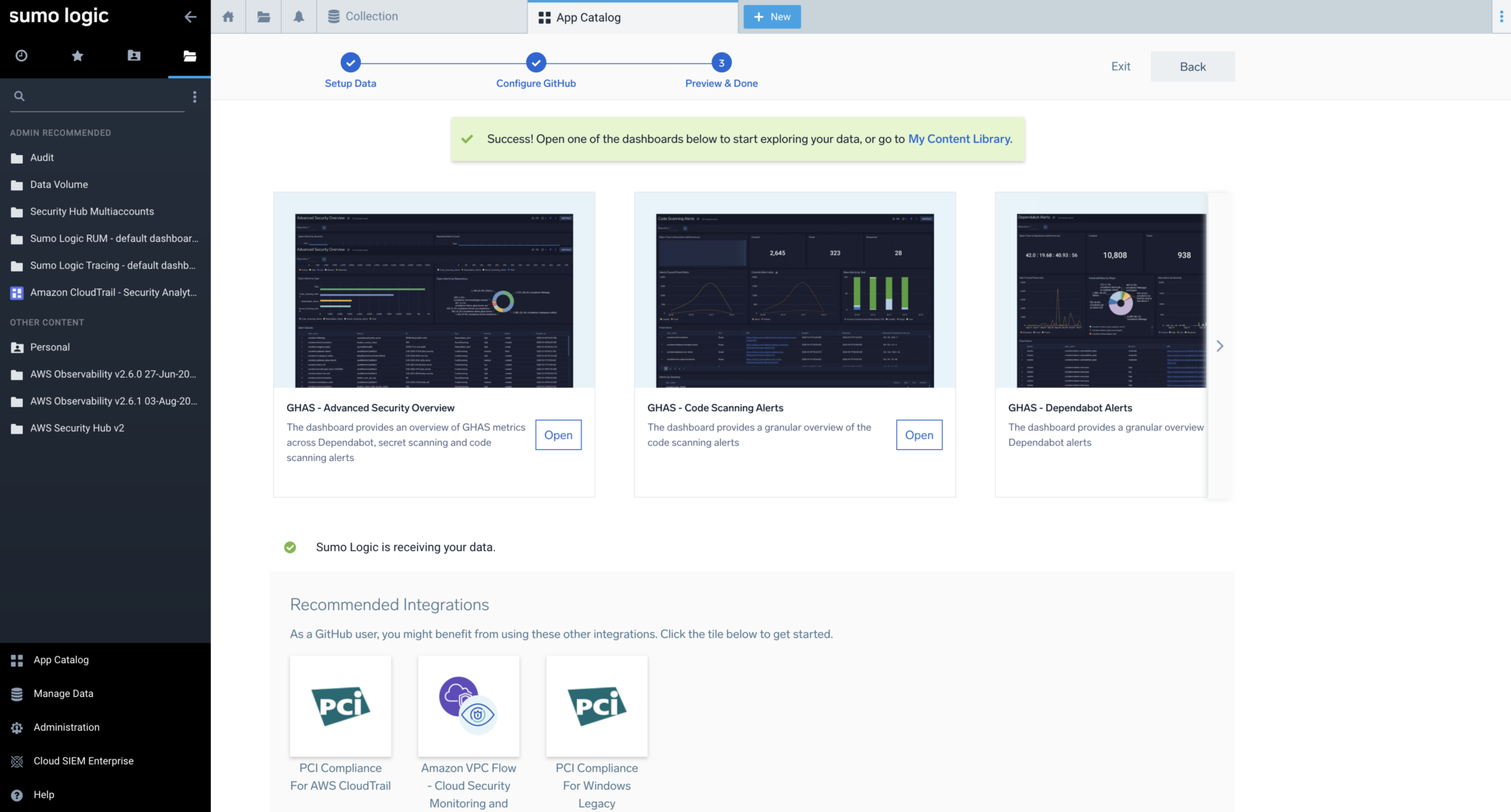Advance the dashboard carousel with right chevron
1511x812 pixels.
pyautogui.click(x=1220, y=345)
